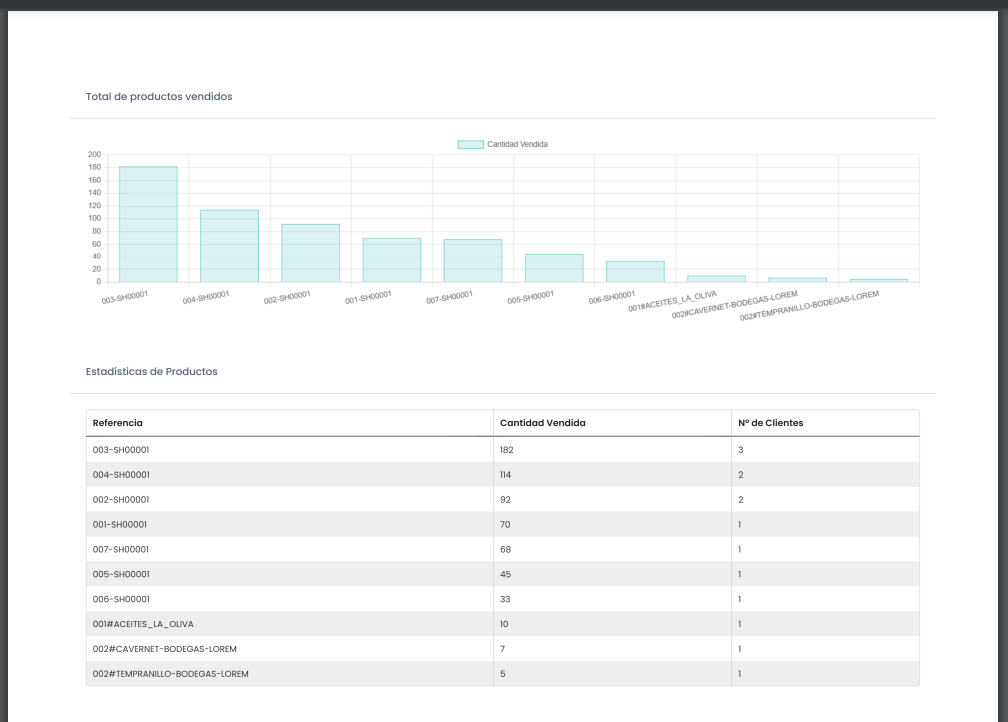Click quantity value 182 in table
Viewport: 1008px width, 722px height.
(x=507, y=450)
